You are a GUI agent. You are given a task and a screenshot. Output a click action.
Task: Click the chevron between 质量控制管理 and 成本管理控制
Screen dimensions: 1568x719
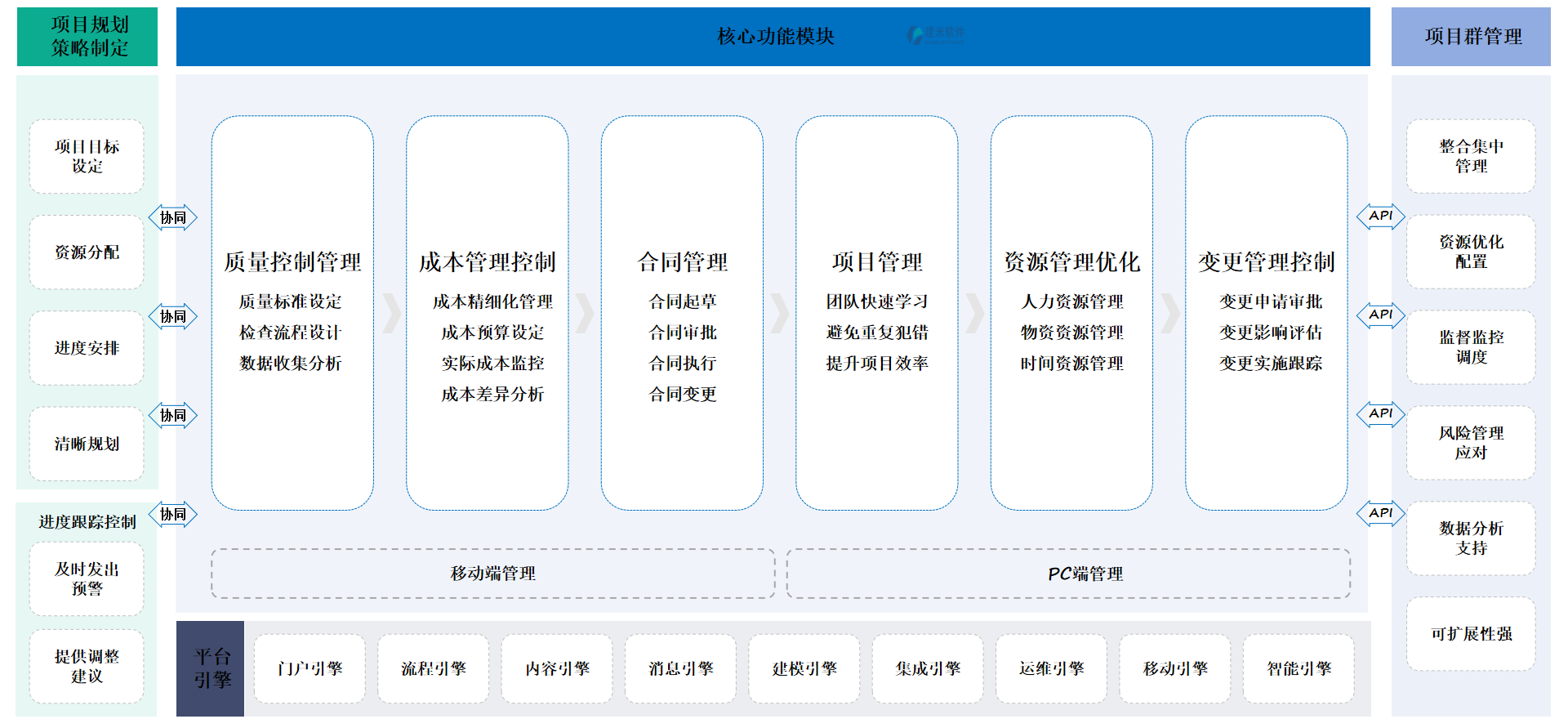click(392, 313)
